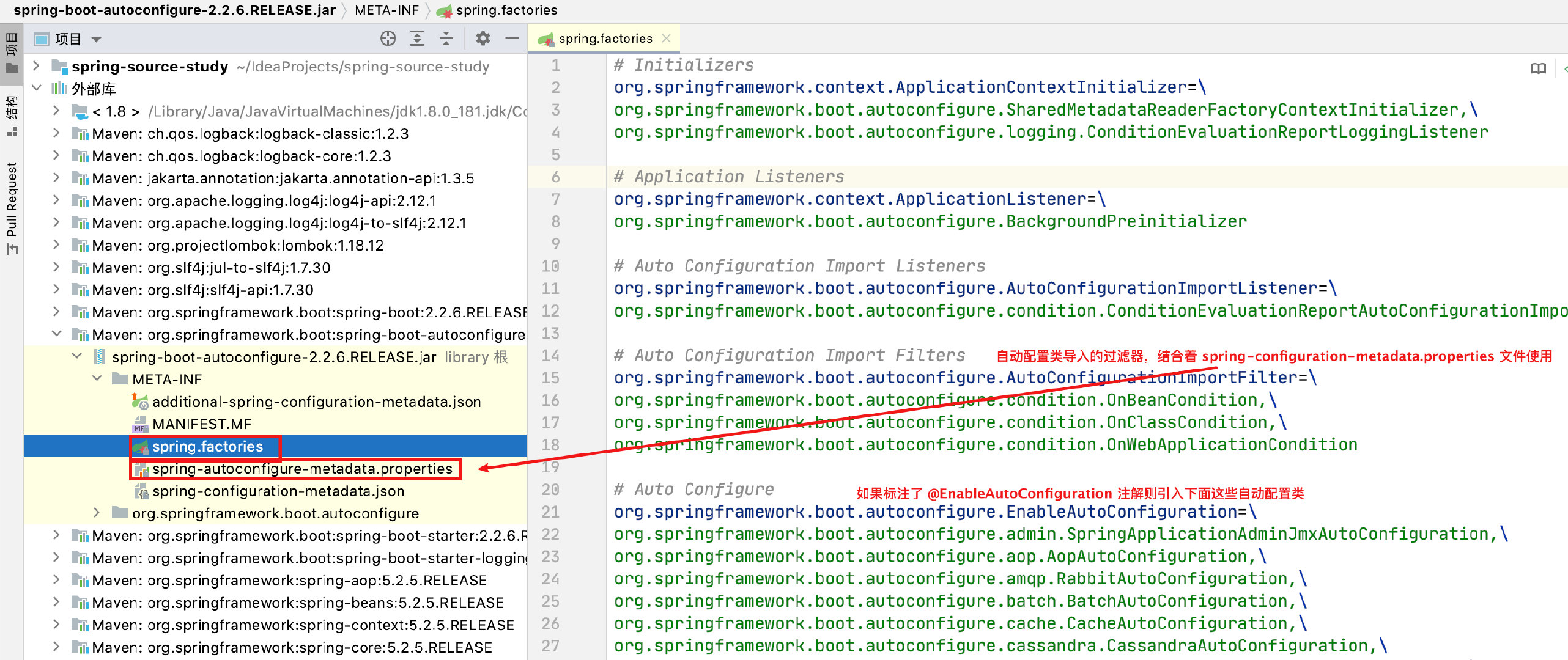Select Maven jakarta.annotation-api:1.3.5 row
Screen dimensions: 1568x660
click(275, 178)
